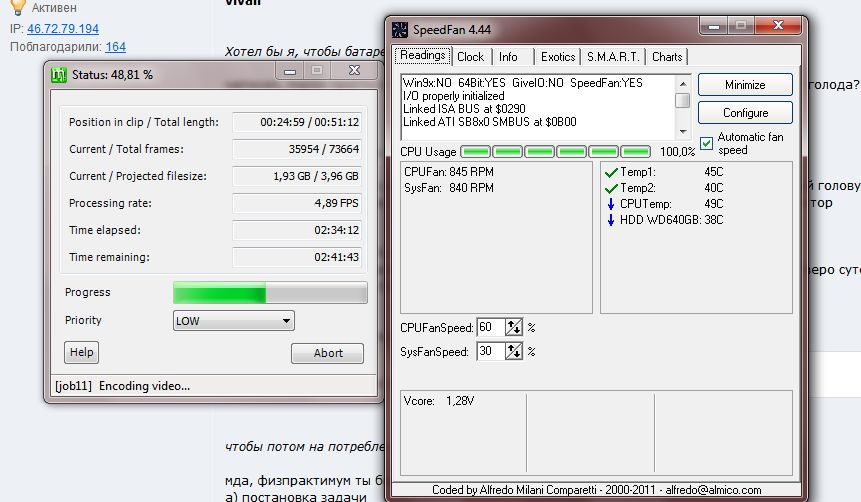The height and width of the screenshot is (502, 861).
Task: Click the lightbulb icon beside Активен
Action: (17, 8)
